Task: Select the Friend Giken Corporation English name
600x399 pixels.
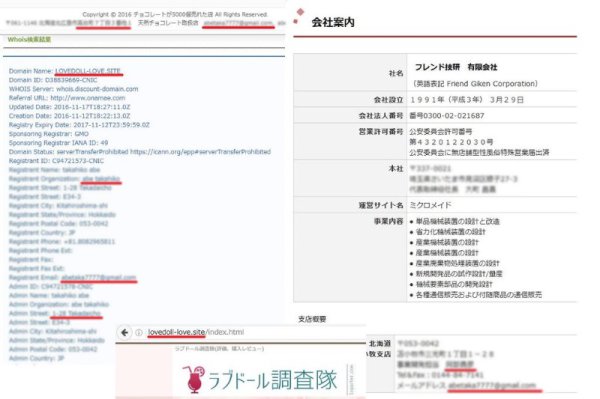Action: point(474,84)
